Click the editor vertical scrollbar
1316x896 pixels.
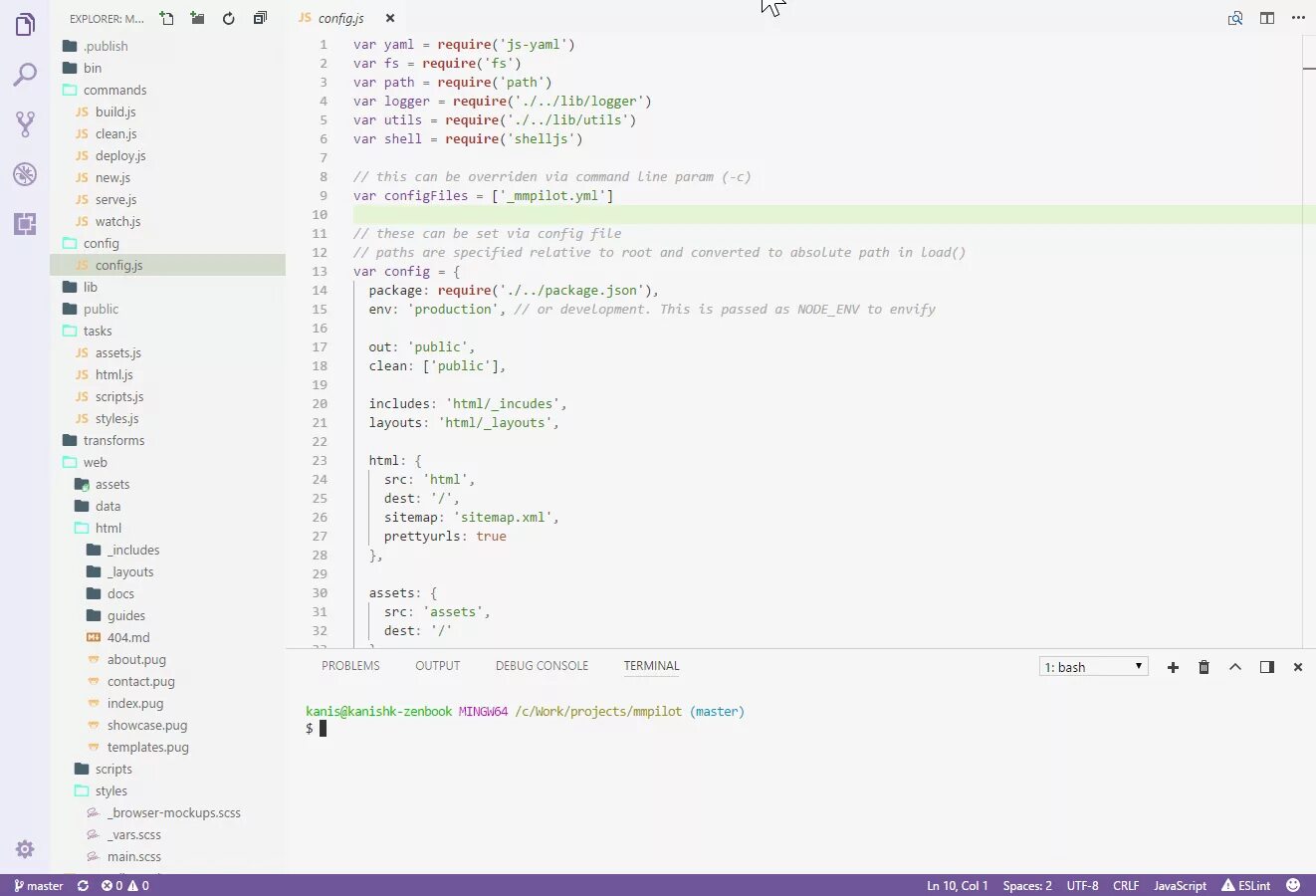click(1309, 340)
